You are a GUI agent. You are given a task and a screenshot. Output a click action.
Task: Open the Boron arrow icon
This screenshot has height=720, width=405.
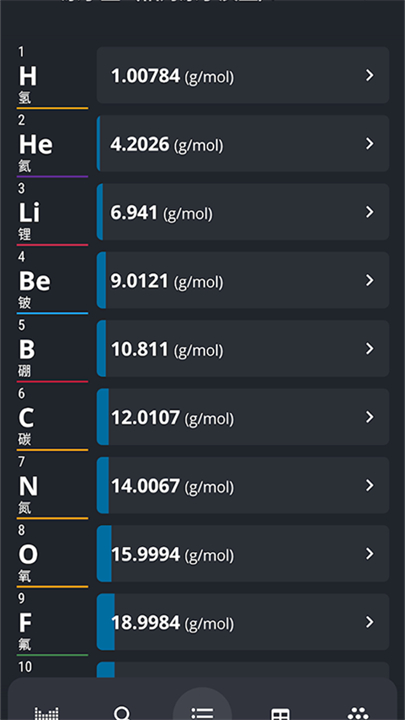(370, 349)
